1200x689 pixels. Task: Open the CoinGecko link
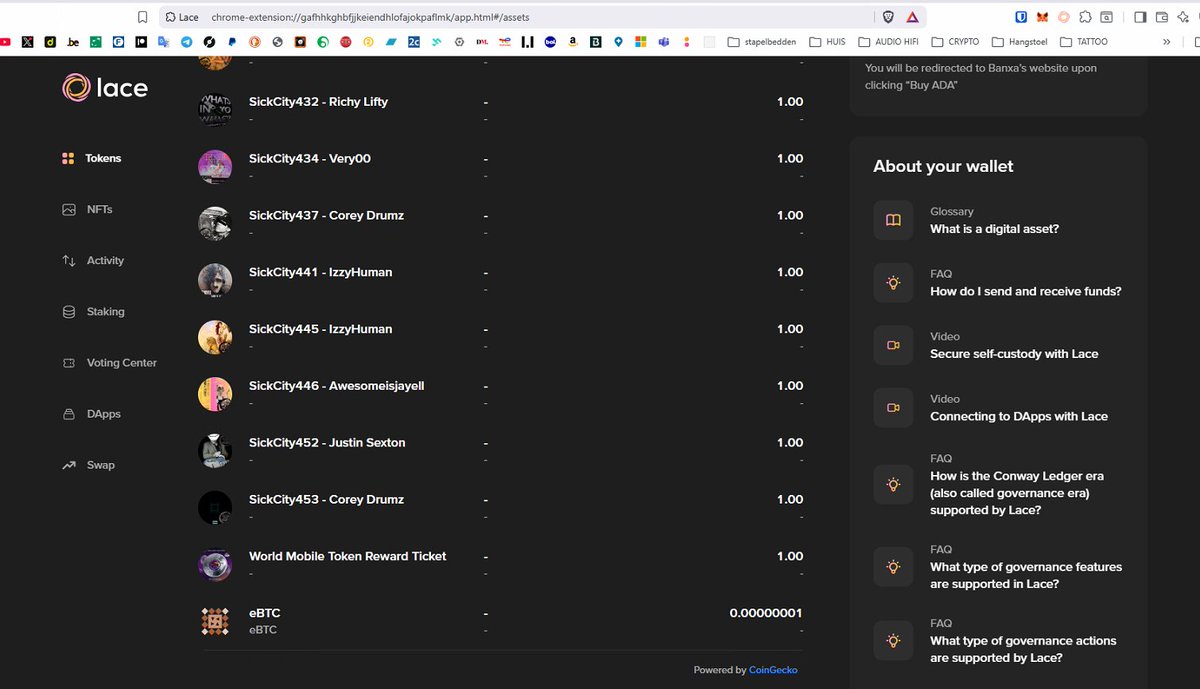(773, 670)
